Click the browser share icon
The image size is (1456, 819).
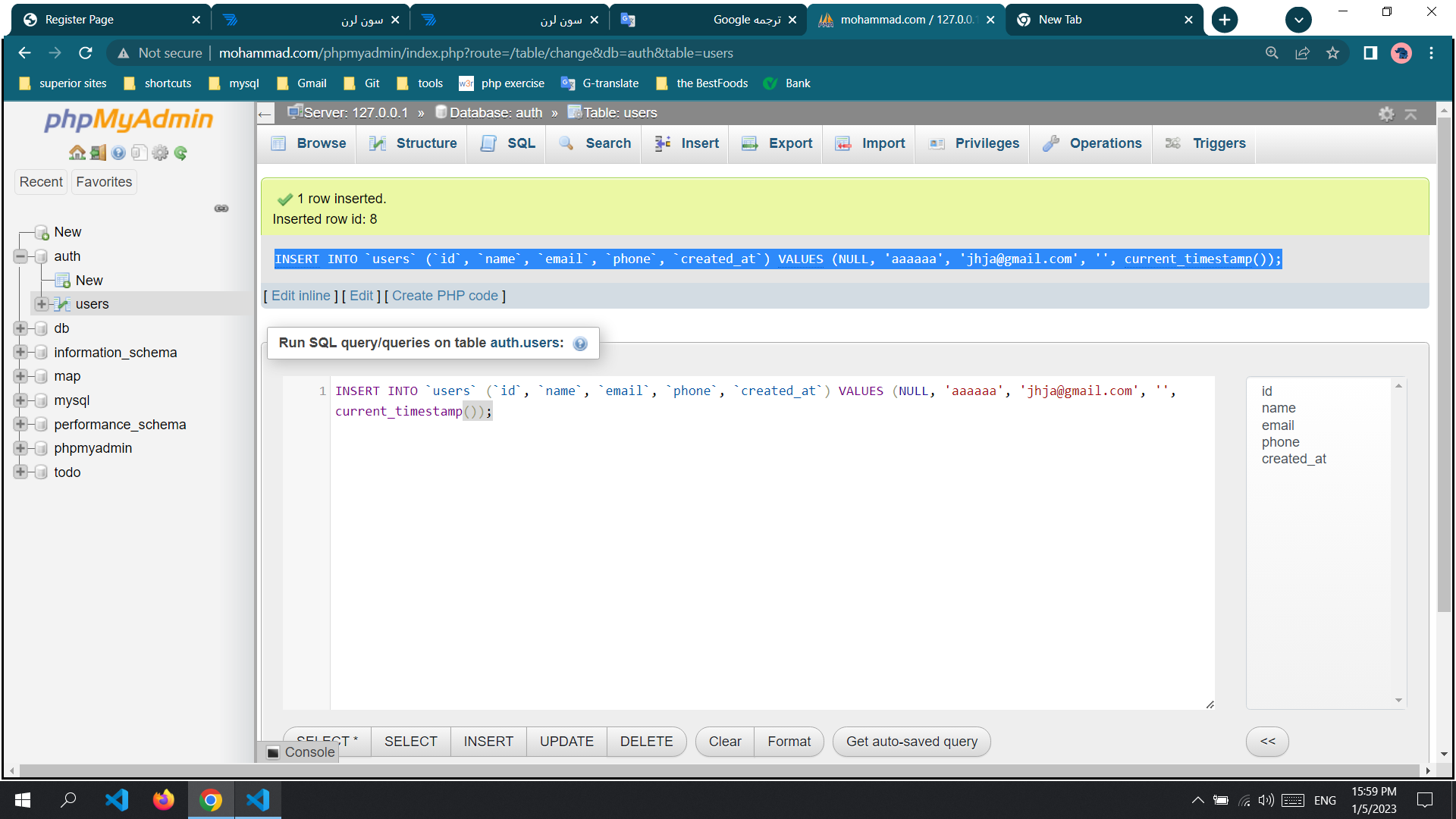coord(1302,53)
